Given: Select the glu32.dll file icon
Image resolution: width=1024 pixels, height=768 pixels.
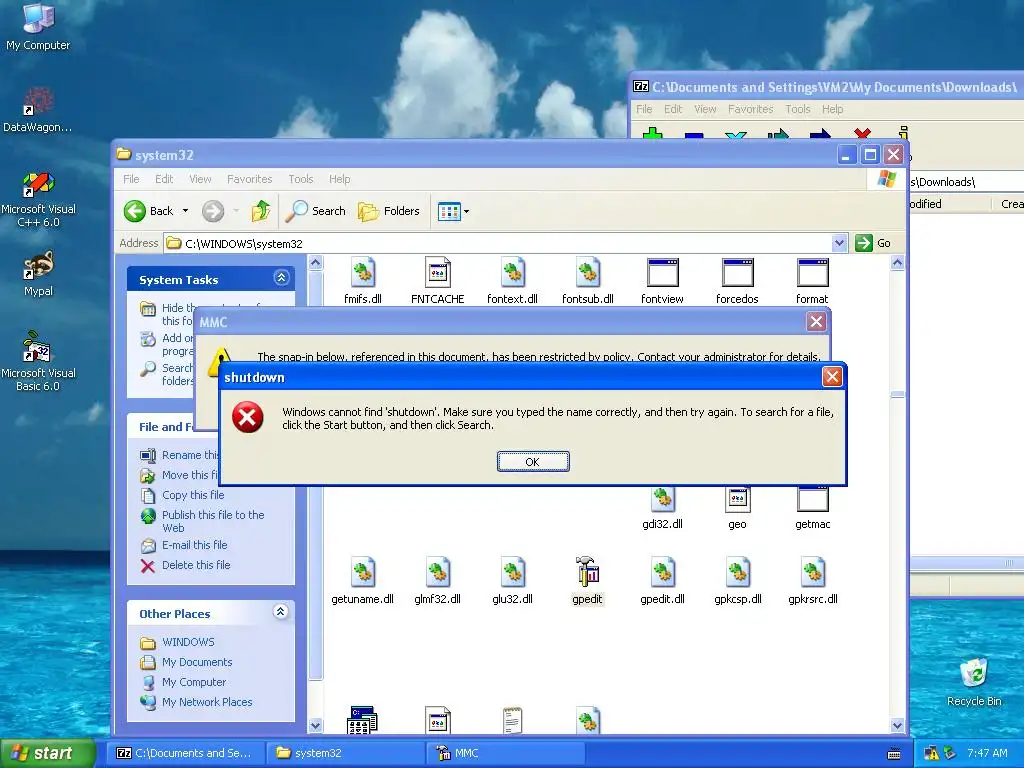Looking at the screenshot, I should pyautogui.click(x=513, y=573).
